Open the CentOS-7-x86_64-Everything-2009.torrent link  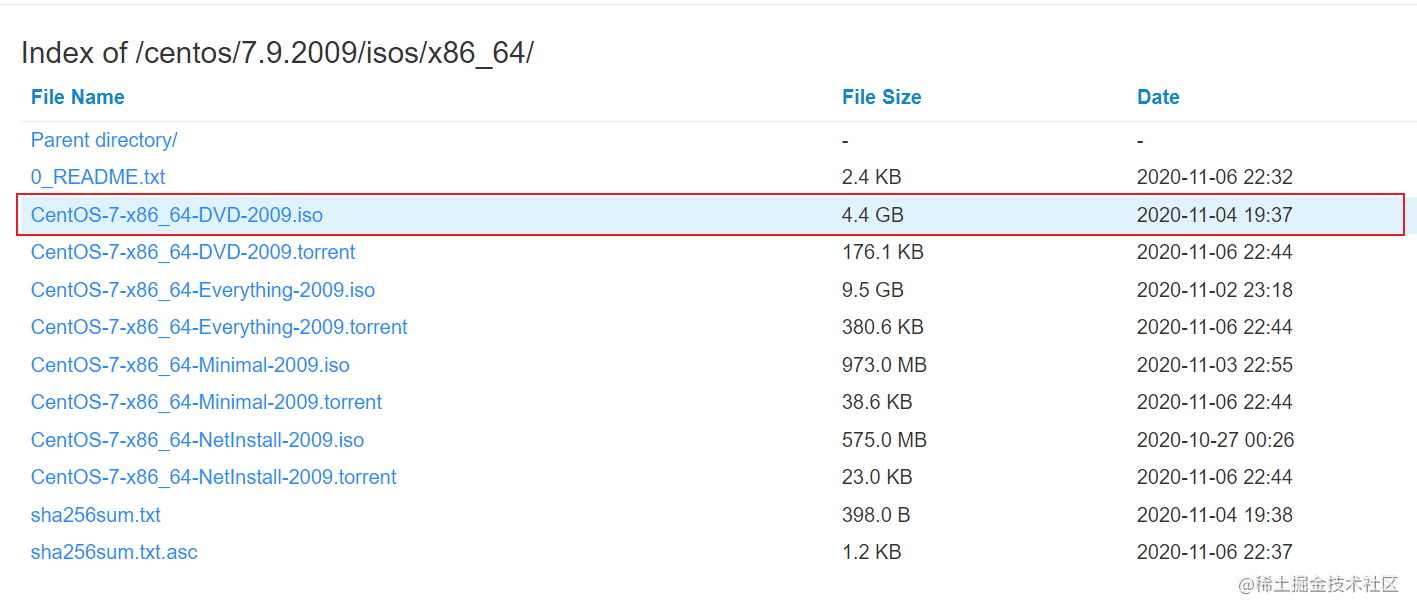(x=219, y=327)
